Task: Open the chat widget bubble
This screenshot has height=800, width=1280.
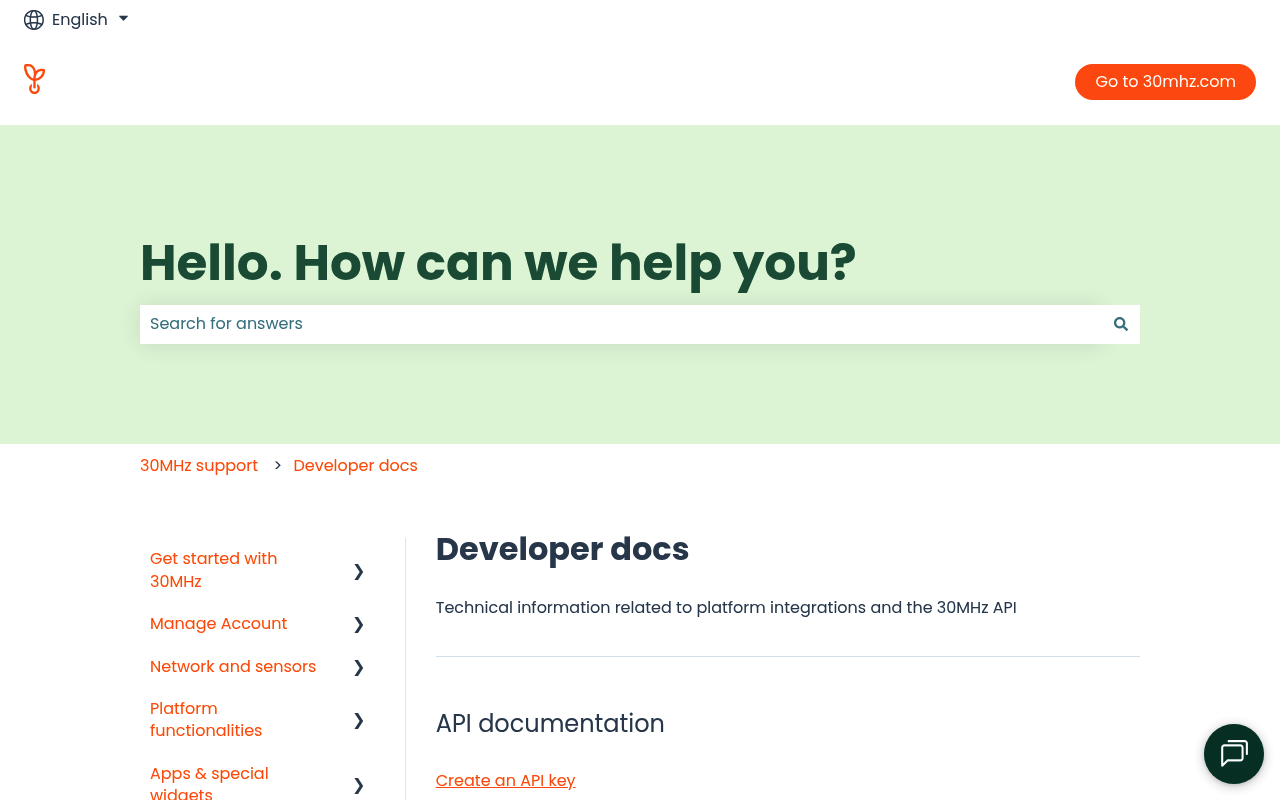Action: 1234,754
